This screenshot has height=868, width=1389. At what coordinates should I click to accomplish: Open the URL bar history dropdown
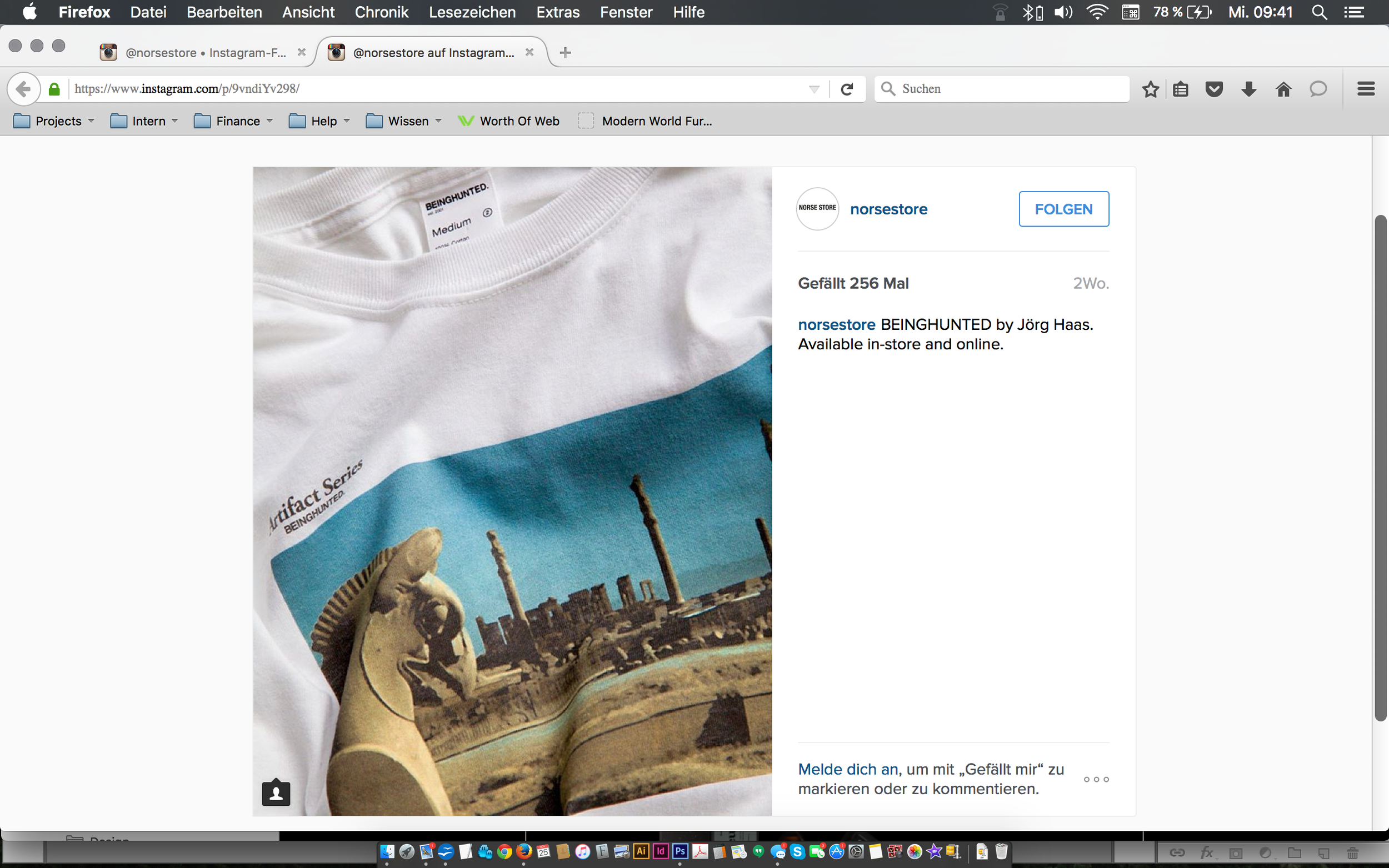click(813, 89)
